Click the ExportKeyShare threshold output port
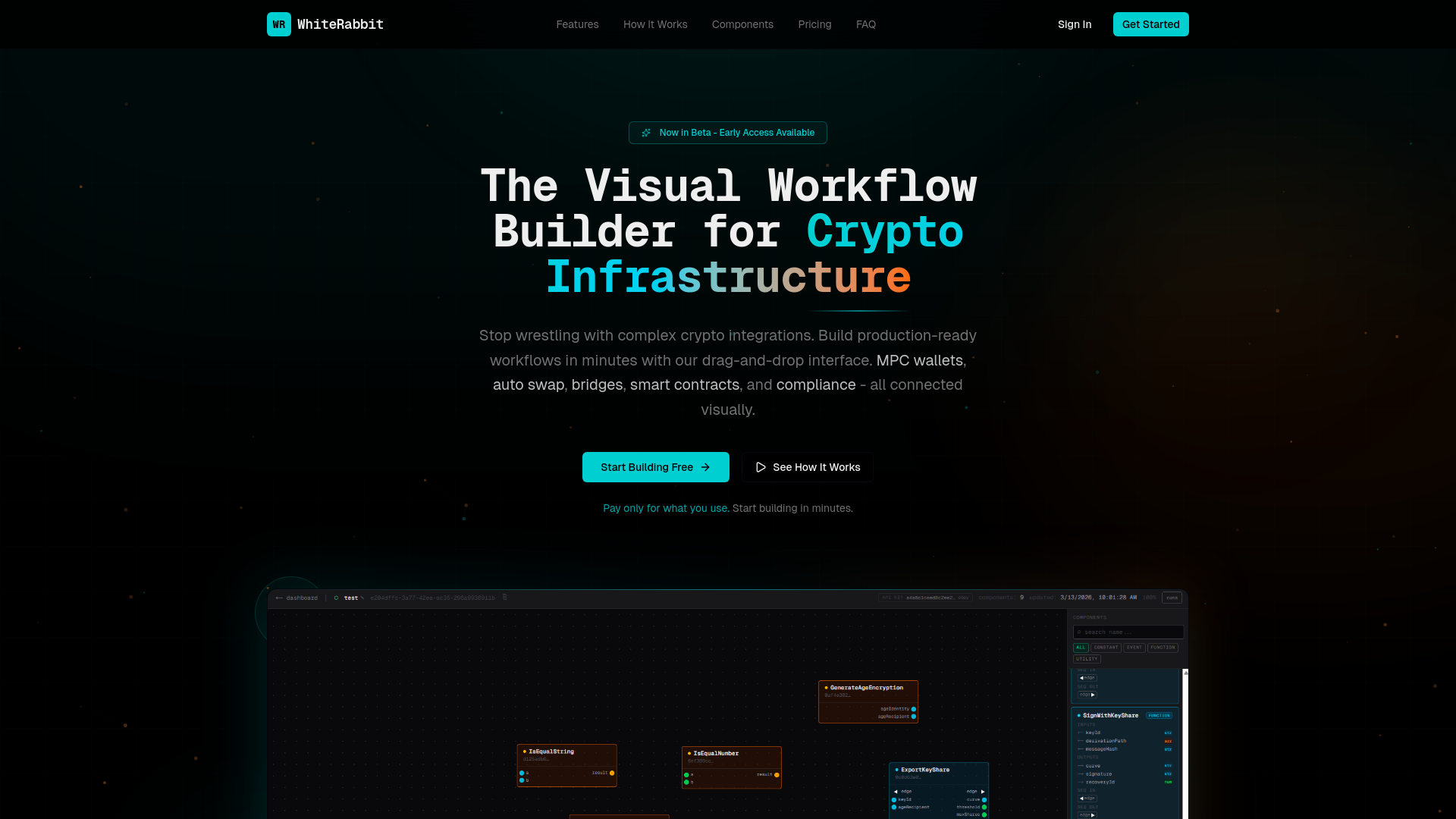 984,807
